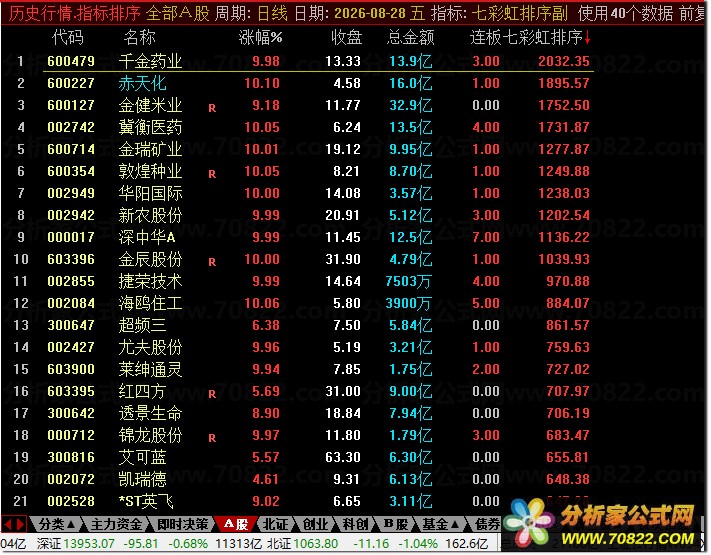Viewport: 711px width, 555px height.
Task: Click stock code 002742
Action: coord(71,127)
